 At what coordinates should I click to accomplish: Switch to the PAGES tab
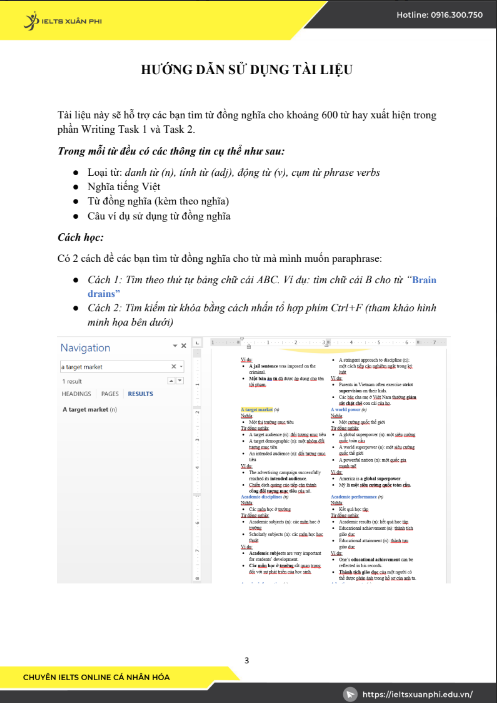(110, 394)
